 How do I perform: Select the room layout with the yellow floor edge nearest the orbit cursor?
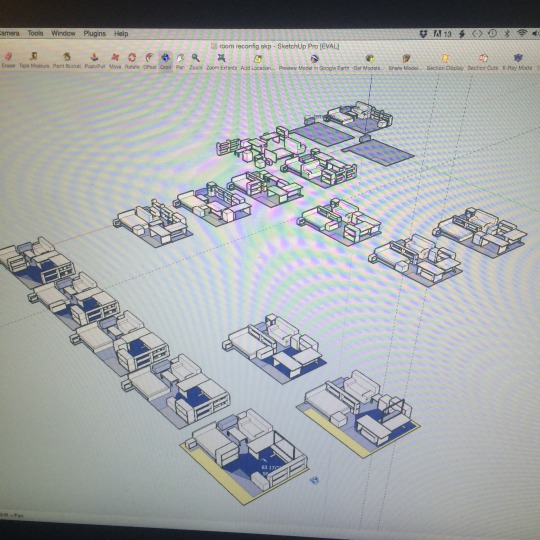coord(245,456)
